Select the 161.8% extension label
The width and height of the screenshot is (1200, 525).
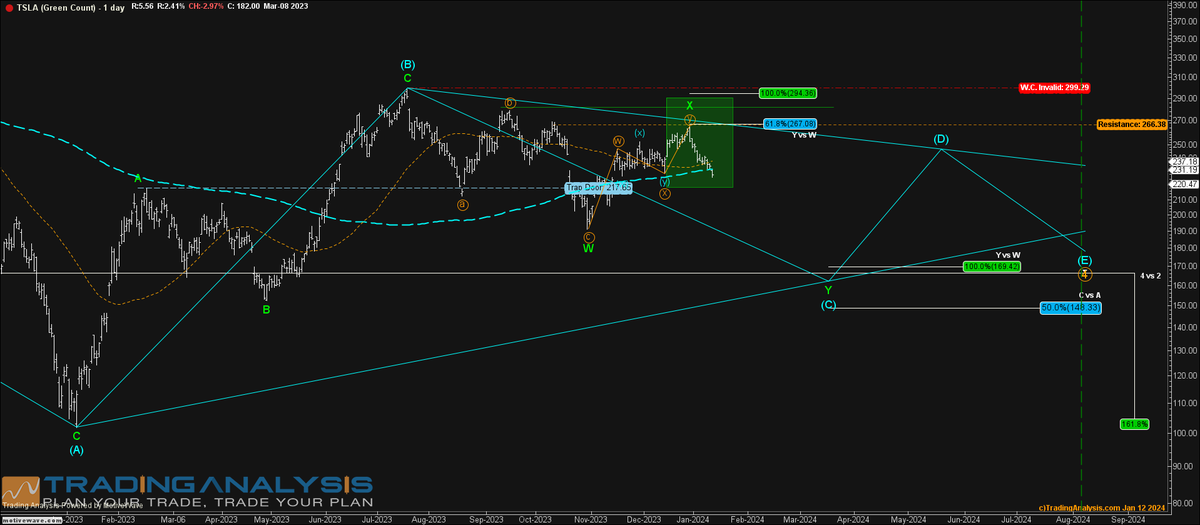(1134, 424)
